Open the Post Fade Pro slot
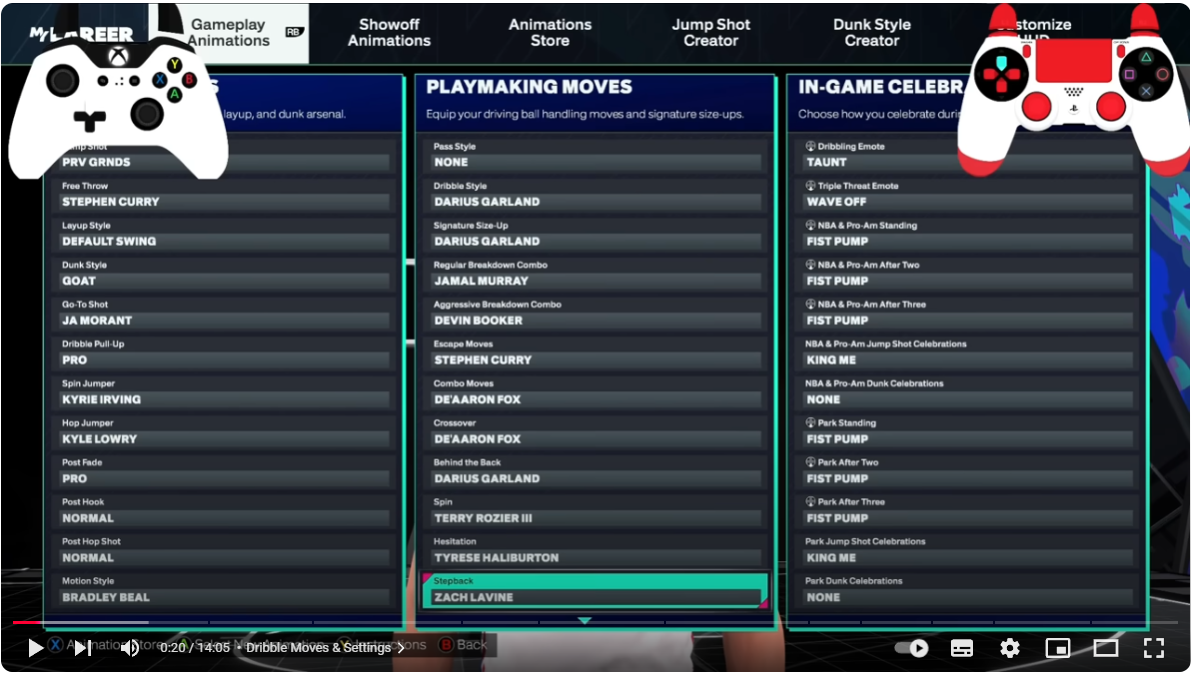 coord(223,472)
